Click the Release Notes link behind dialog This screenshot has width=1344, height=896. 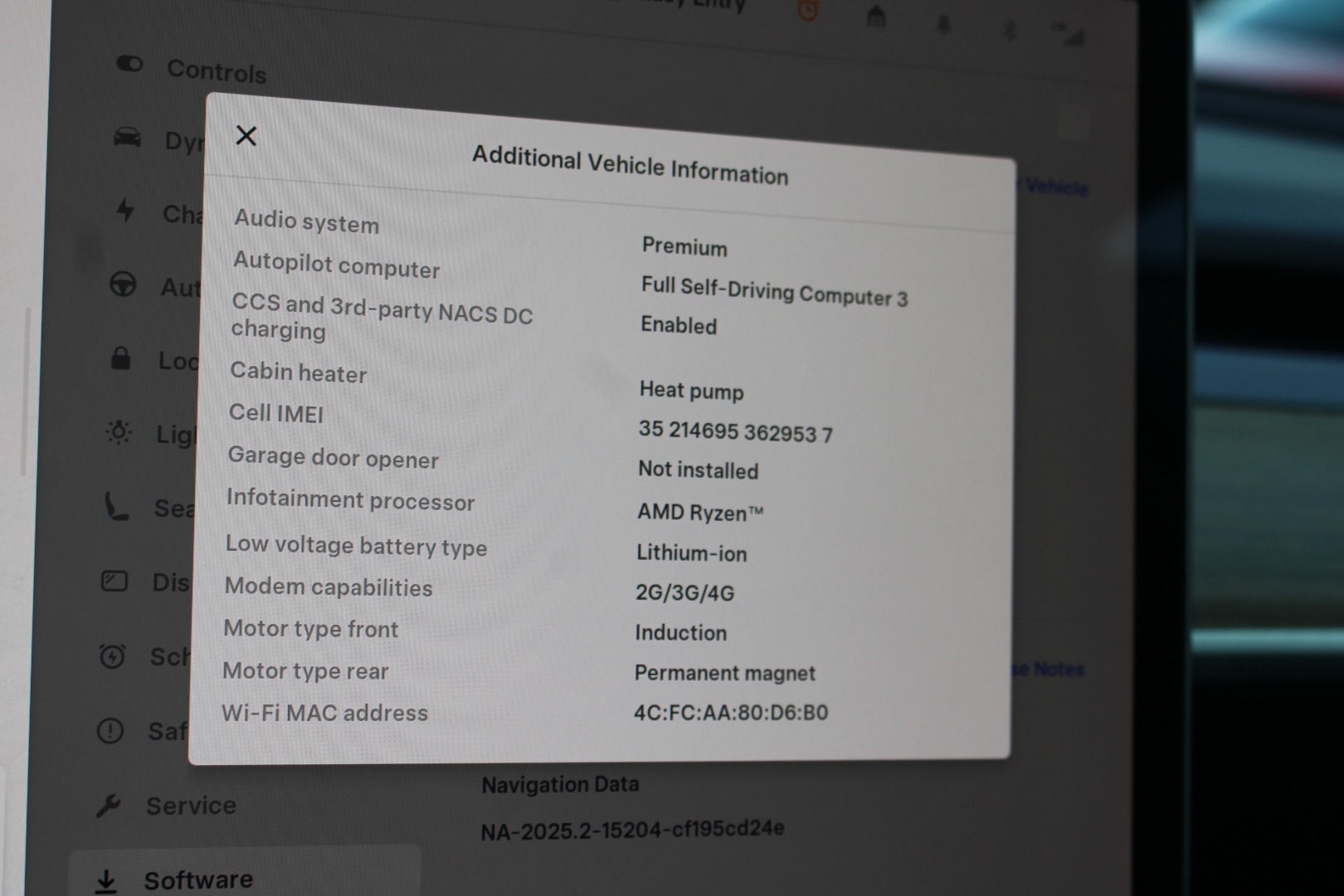tap(1049, 669)
